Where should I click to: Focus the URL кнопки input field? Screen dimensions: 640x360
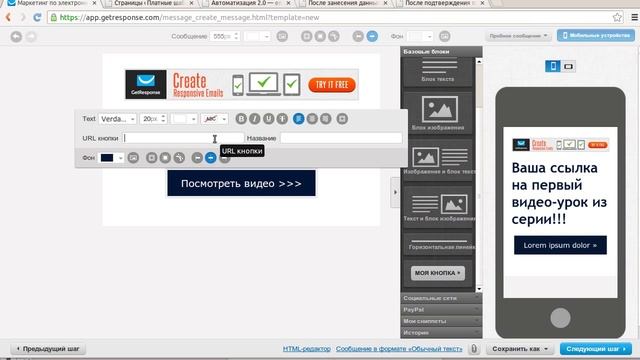coord(183,138)
